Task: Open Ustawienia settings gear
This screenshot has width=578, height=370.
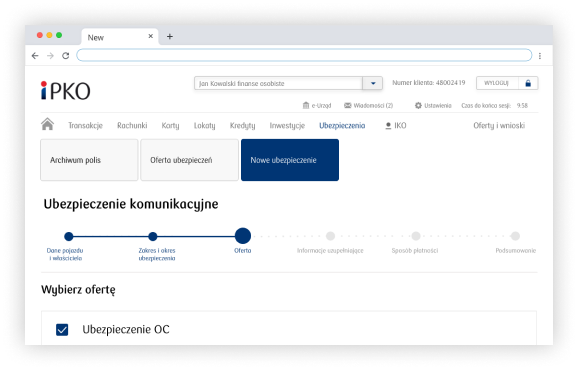Action: pos(433,105)
